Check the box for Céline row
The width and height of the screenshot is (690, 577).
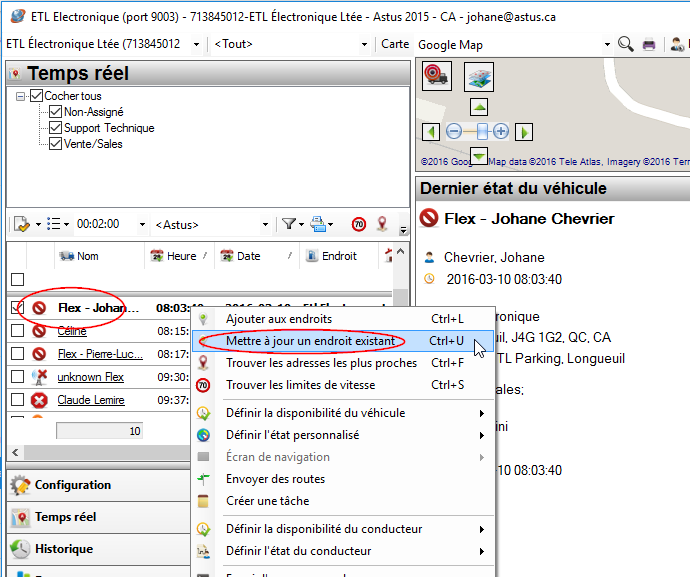pos(17,331)
